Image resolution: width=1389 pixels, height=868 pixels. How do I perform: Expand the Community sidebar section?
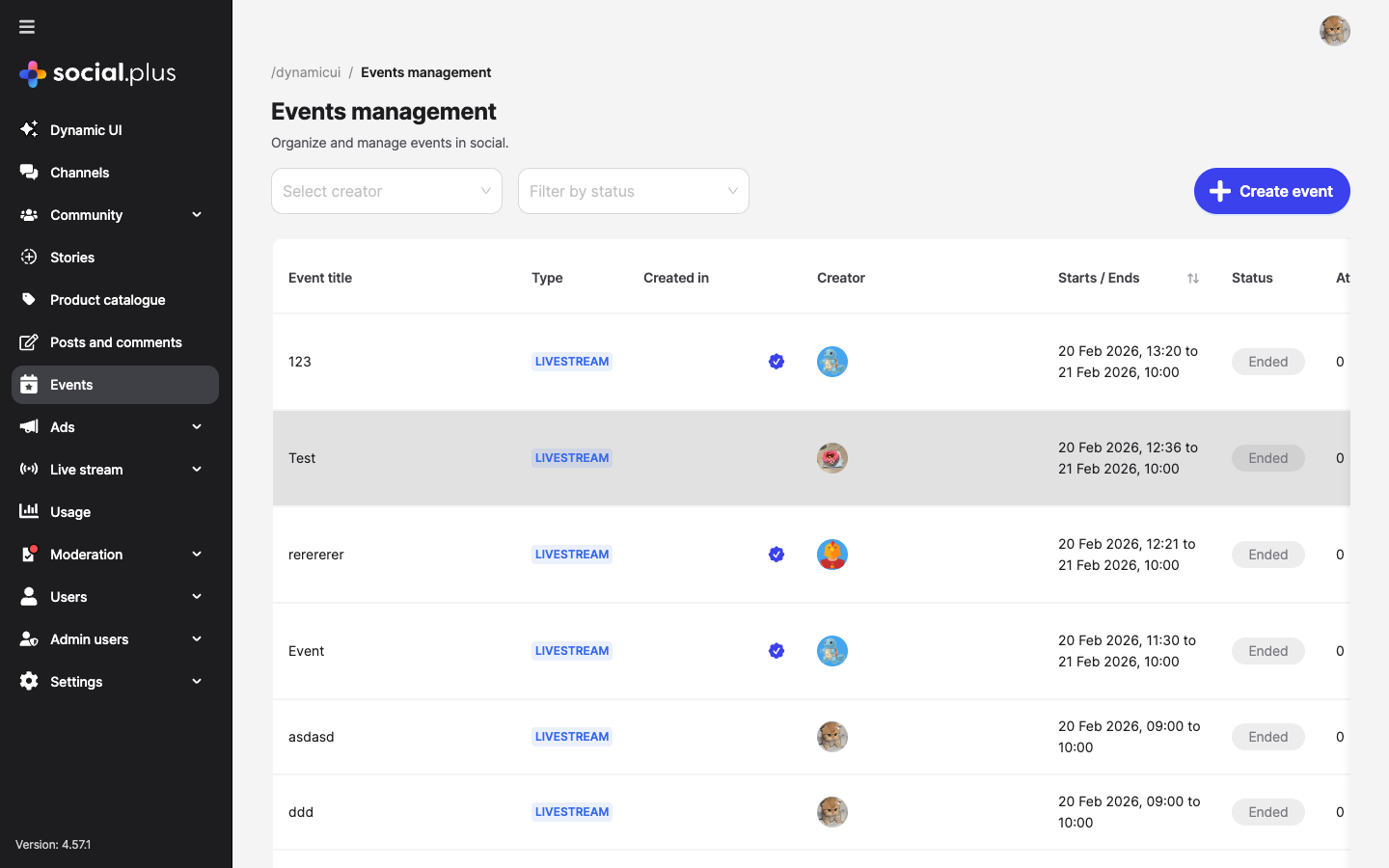[197, 214]
